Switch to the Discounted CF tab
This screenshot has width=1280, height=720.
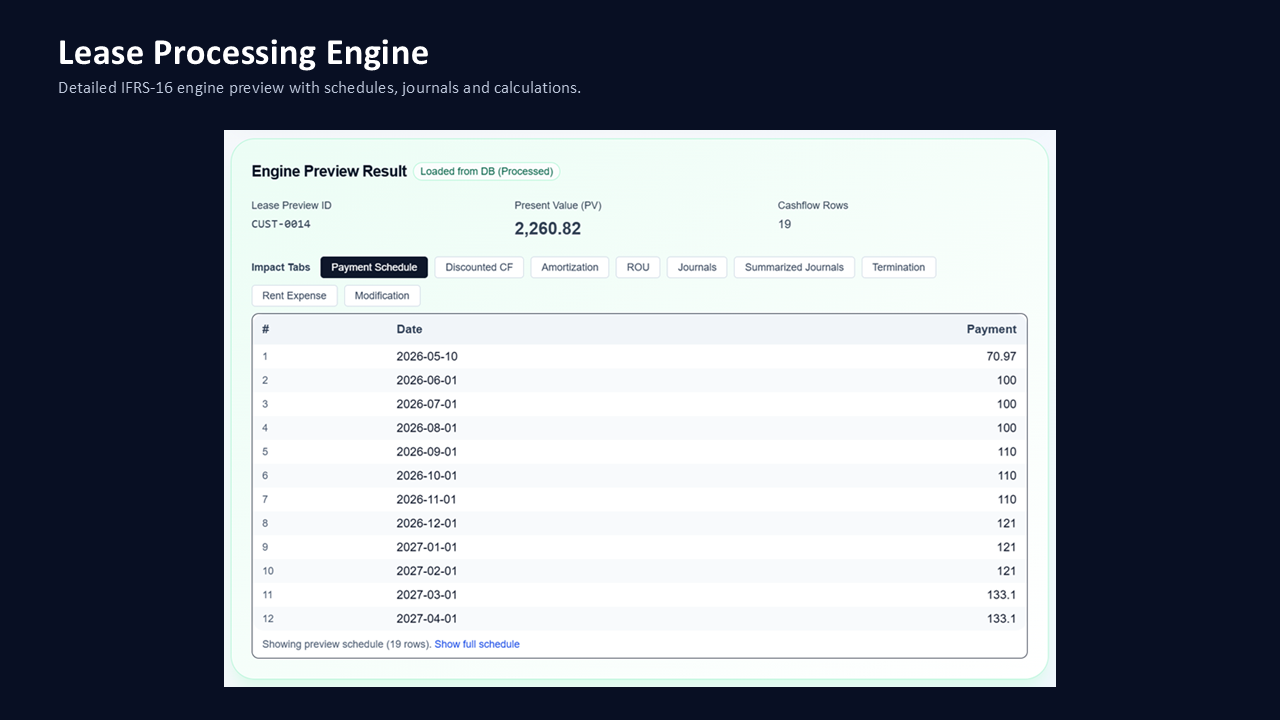479,267
